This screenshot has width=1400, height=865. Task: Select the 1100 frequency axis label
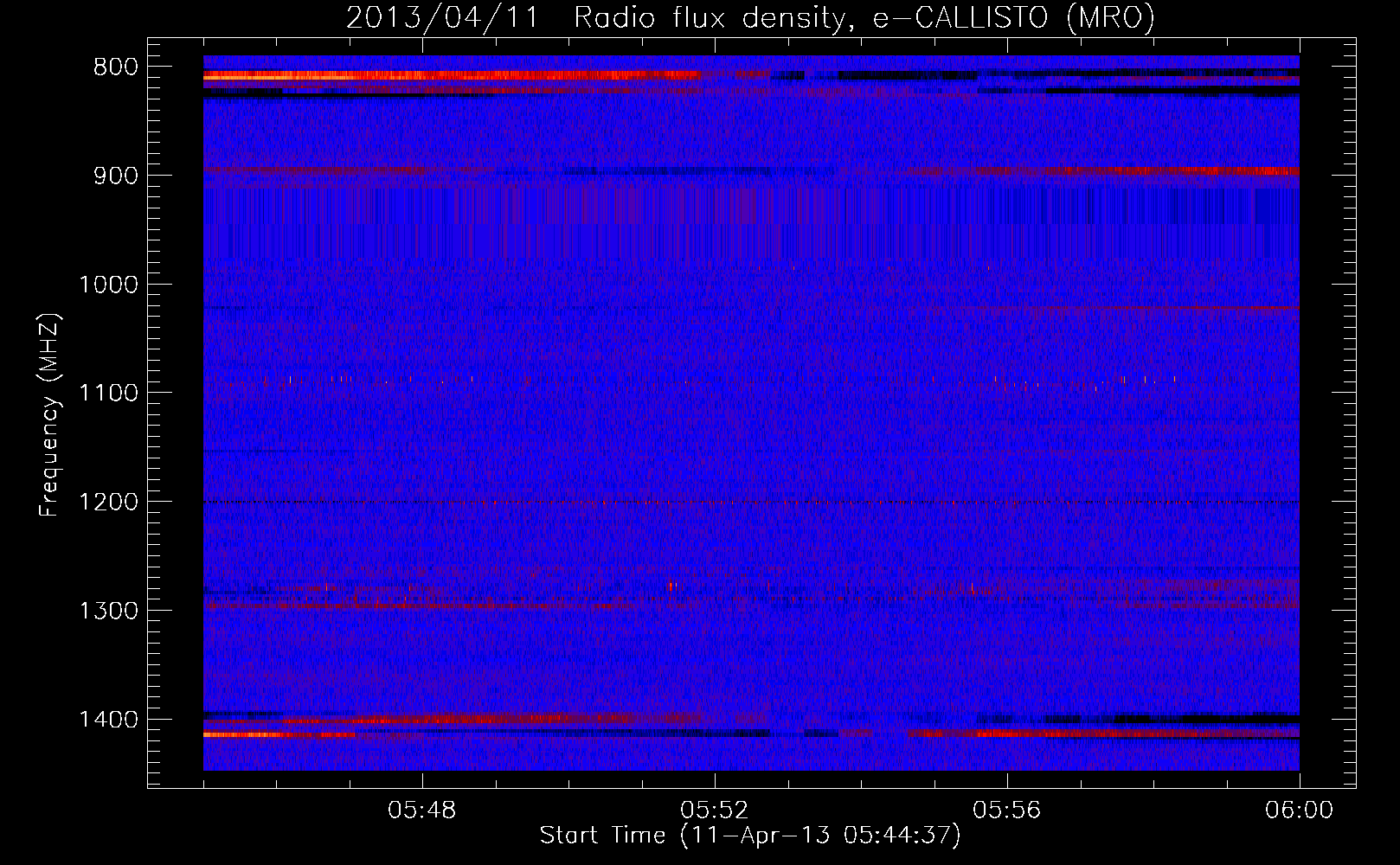[108, 394]
